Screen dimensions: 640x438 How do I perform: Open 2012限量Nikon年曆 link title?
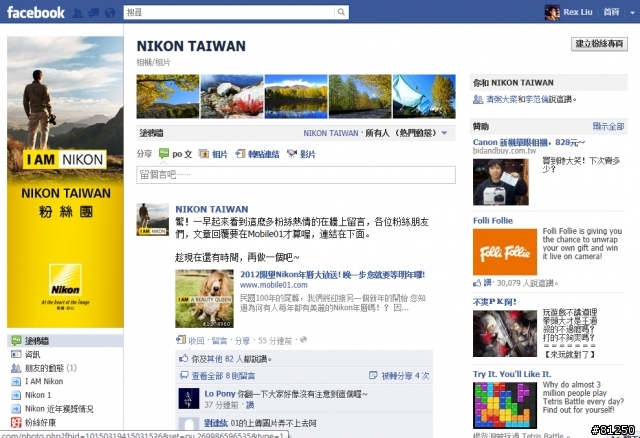[333, 275]
